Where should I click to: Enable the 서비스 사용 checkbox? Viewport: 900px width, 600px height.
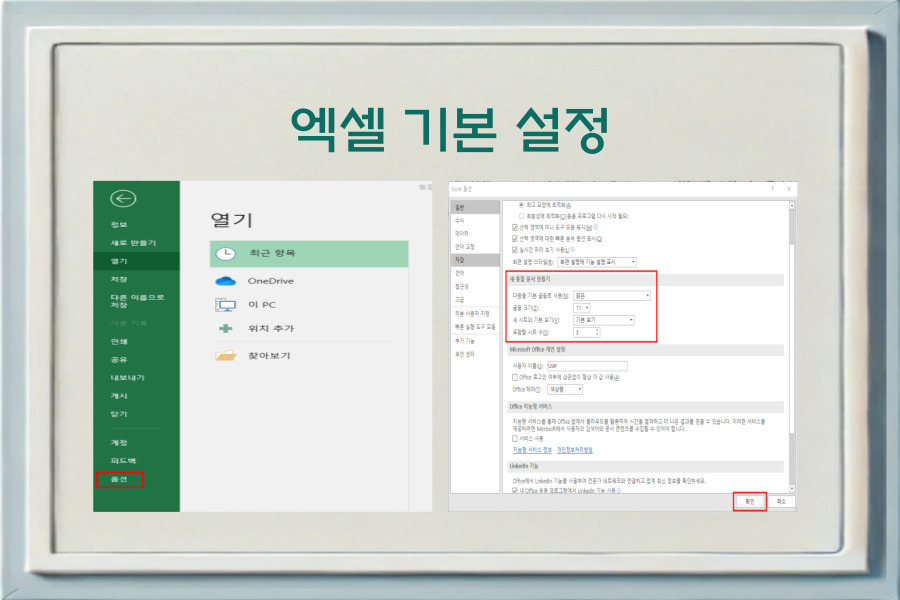pyautogui.click(x=515, y=439)
